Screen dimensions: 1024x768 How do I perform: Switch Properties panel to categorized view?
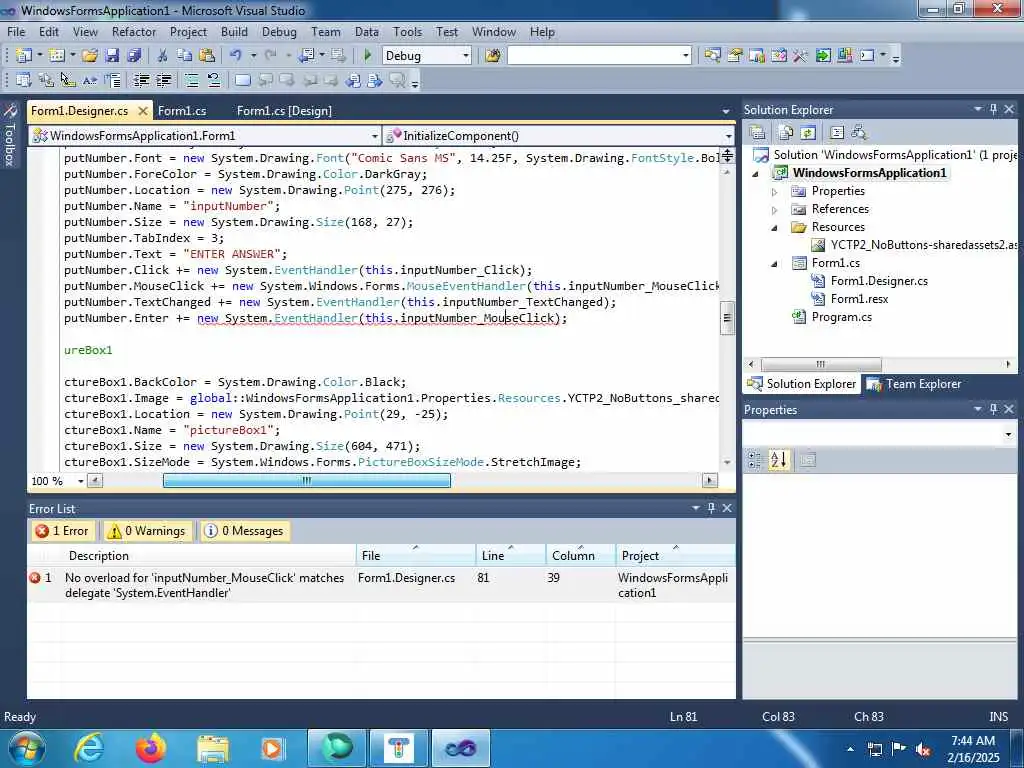pos(755,460)
